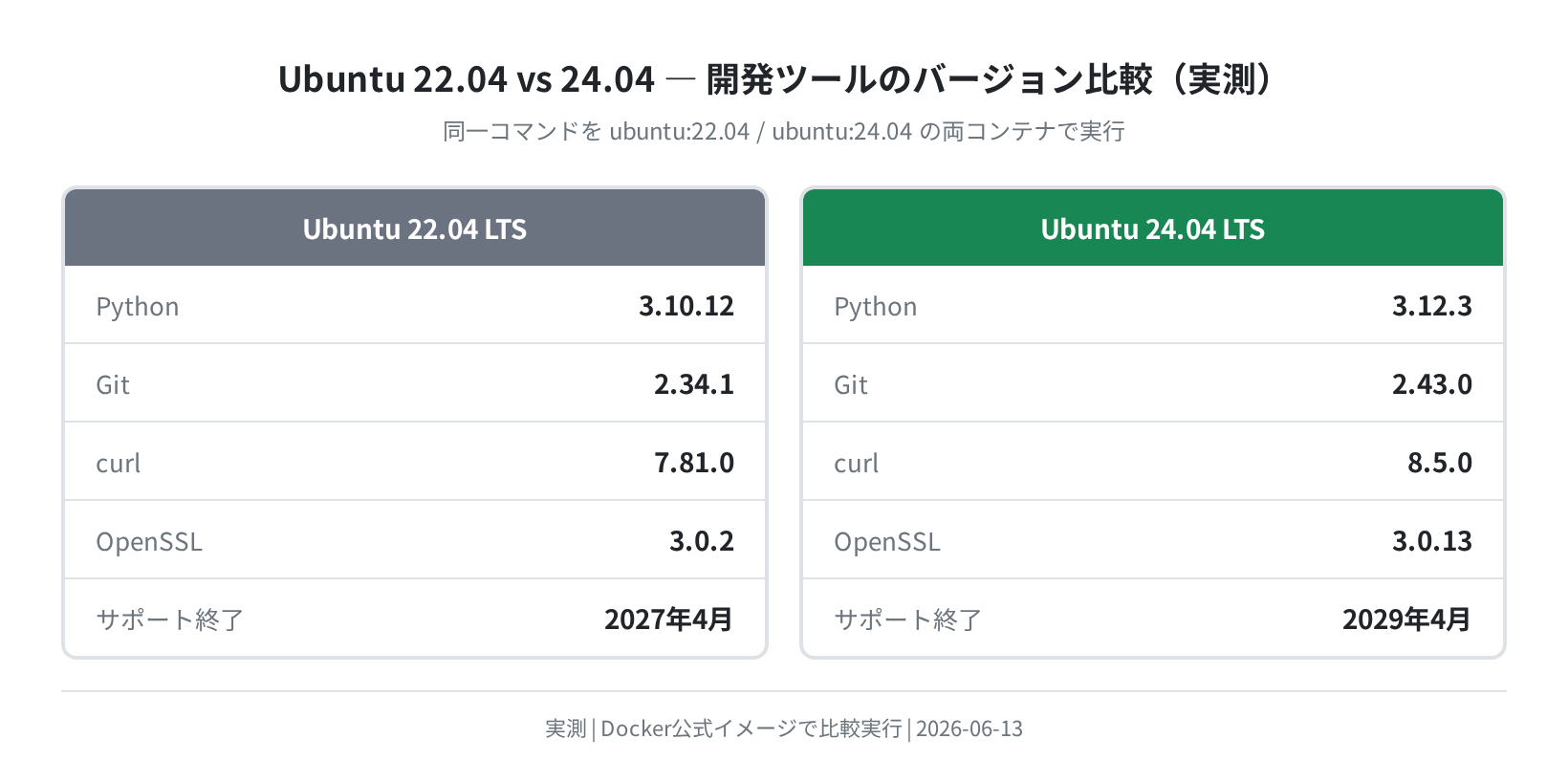Click the footer note with date 2026-06-13

tap(784, 728)
